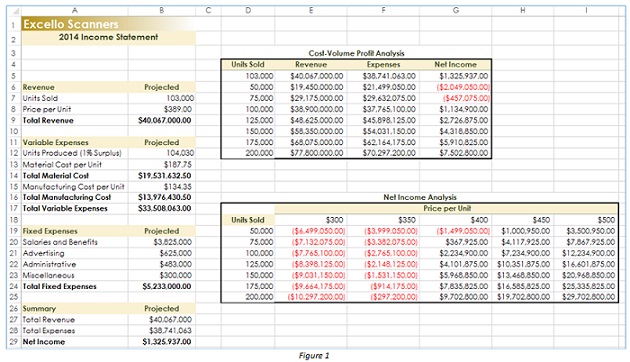The image size is (630, 362).
Task: Select Total Fixed Expenses $5,233,000.00 cell
Action: coord(162,286)
